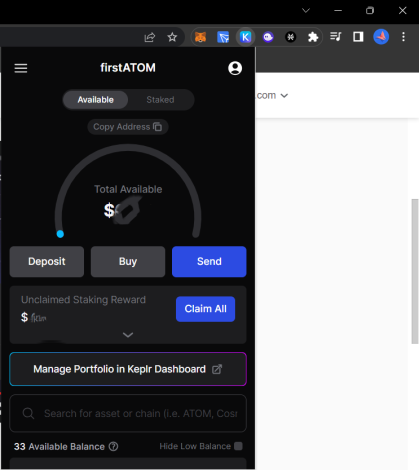Click the Copy Address button
419x470 pixels.
(128, 127)
